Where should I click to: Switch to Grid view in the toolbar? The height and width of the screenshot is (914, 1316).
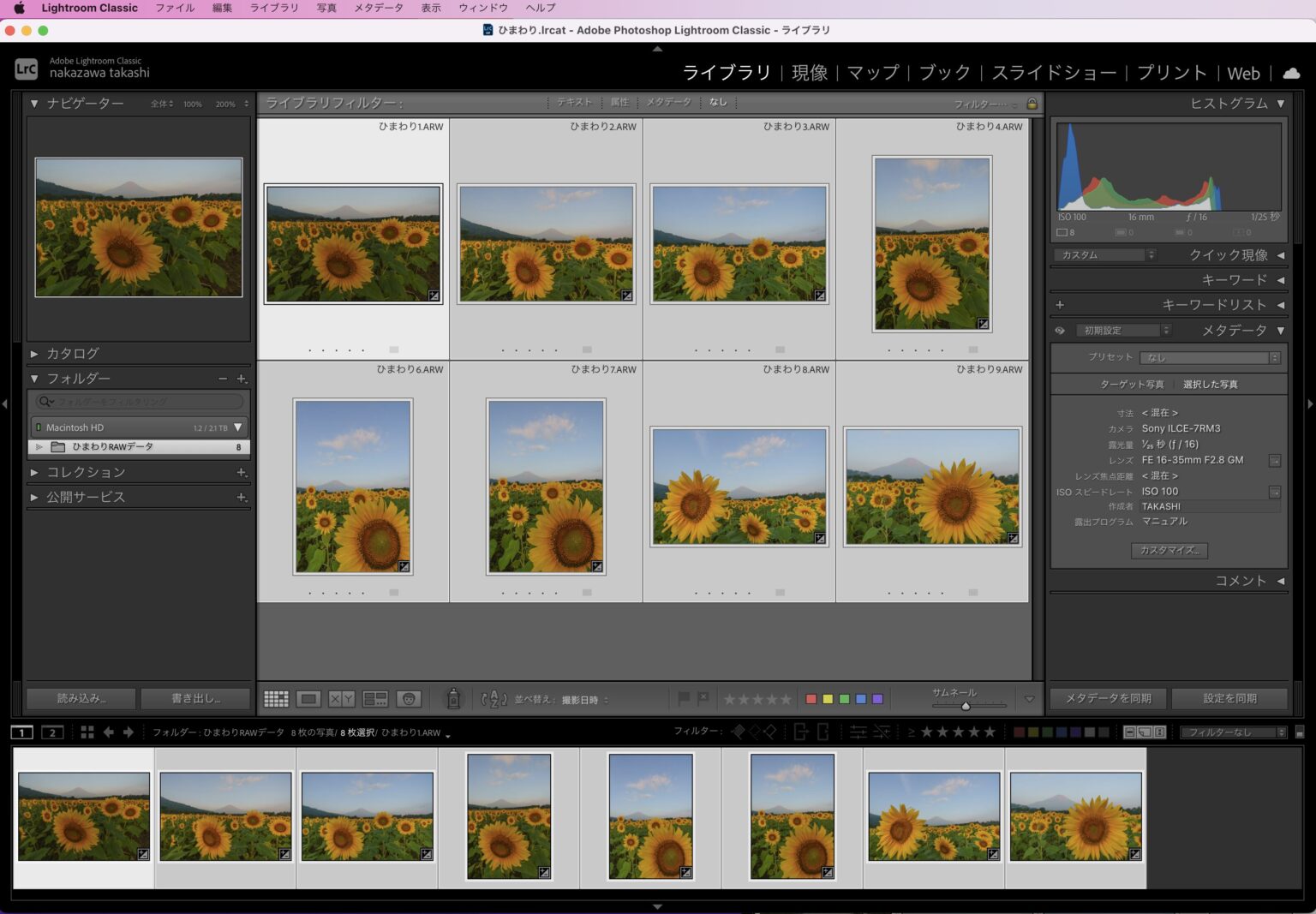[x=276, y=699]
